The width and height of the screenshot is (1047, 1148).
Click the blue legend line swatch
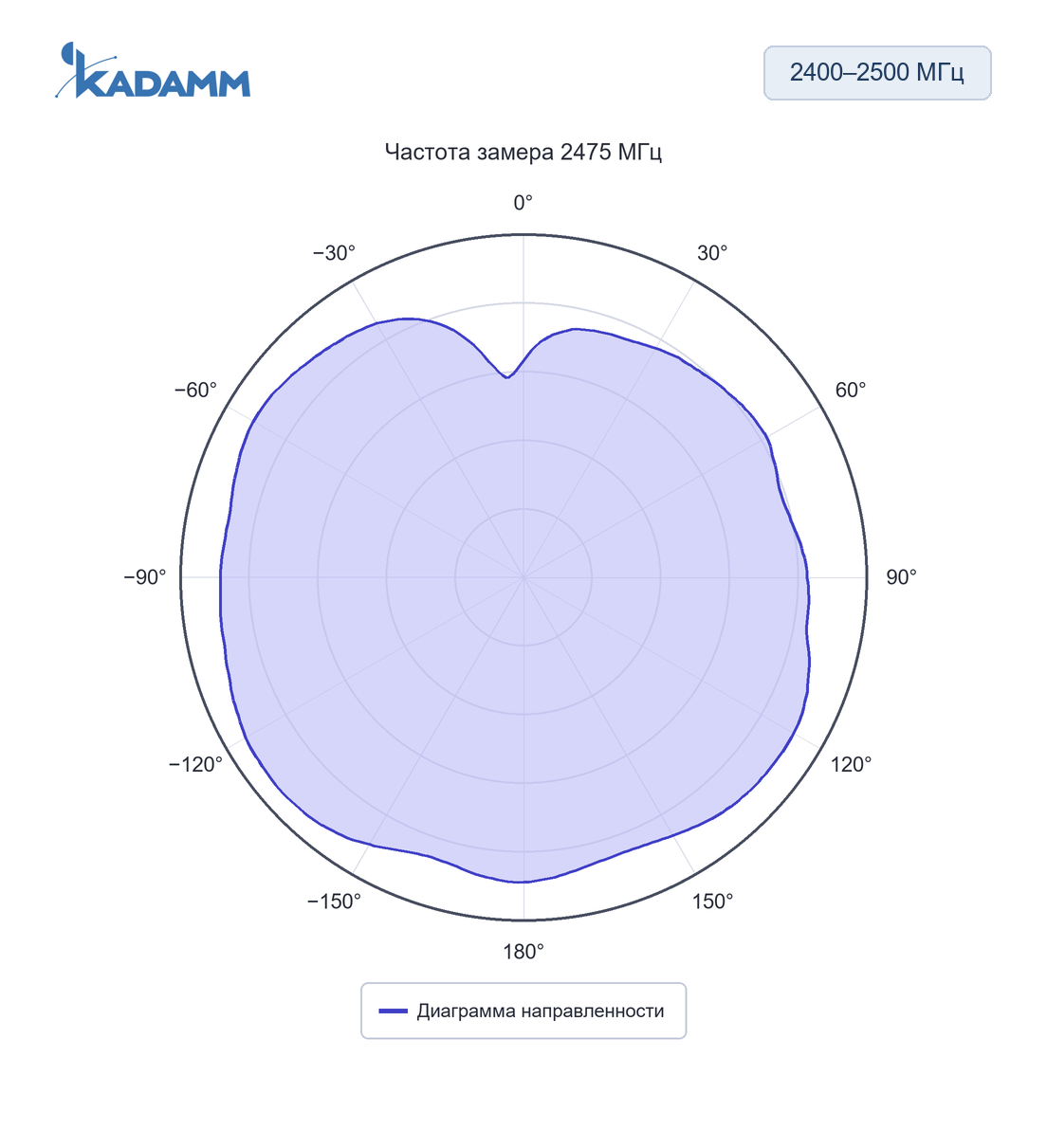click(x=394, y=1011)
